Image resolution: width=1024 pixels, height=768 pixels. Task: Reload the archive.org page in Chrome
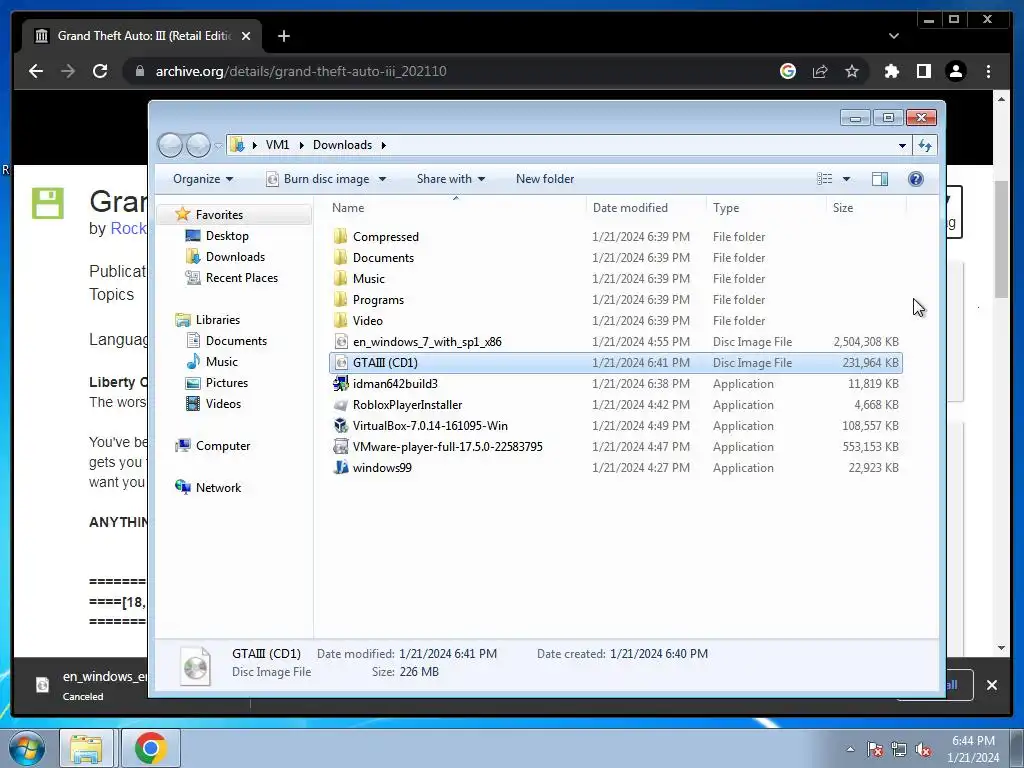100,71
